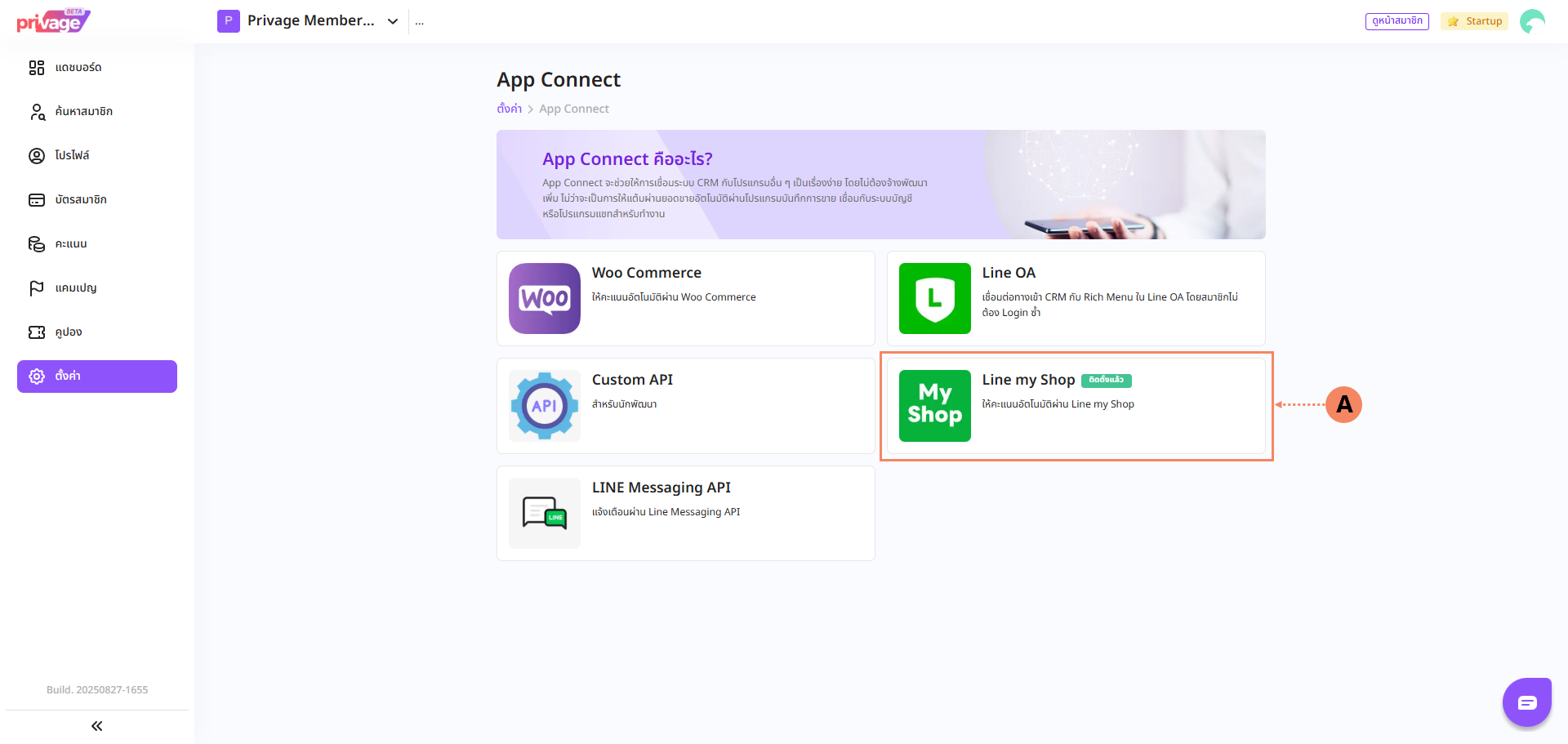Collapse the sidebar with double chevron

(x=97, y=726)
